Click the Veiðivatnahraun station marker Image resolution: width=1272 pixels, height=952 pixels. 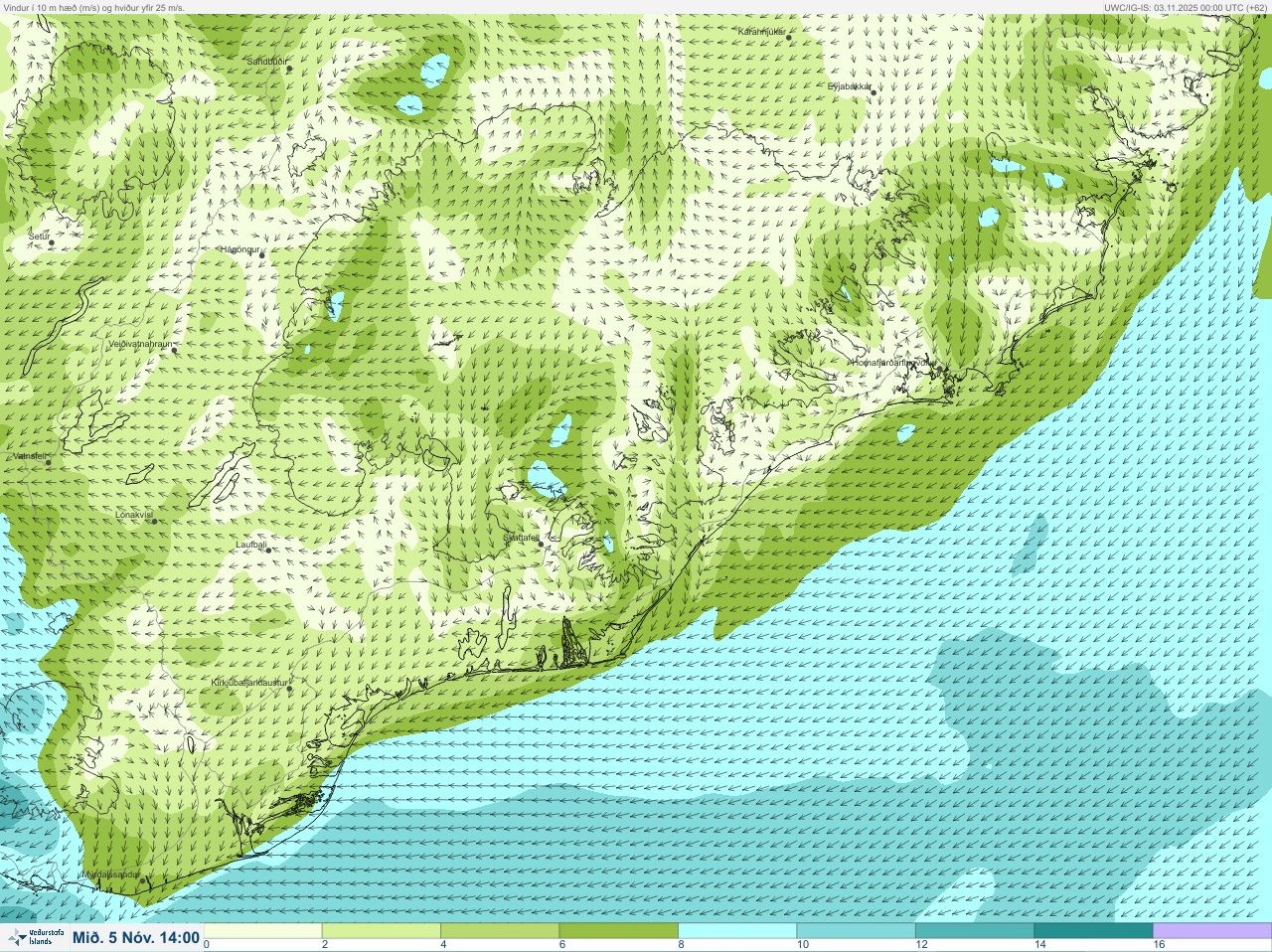coord(174,350)
